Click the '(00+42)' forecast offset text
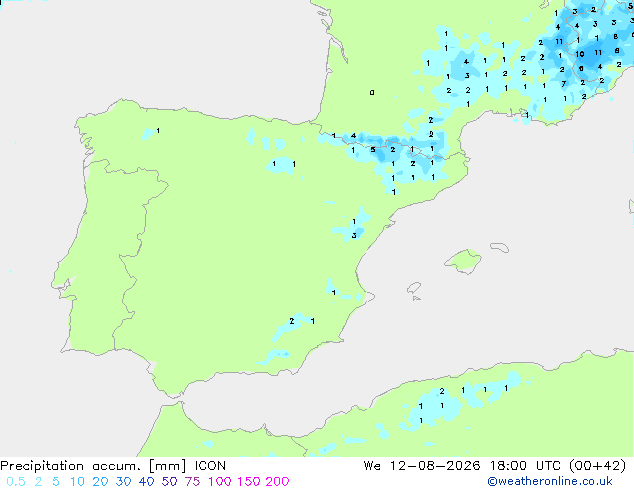634x490 pixels. click(598, 466)
